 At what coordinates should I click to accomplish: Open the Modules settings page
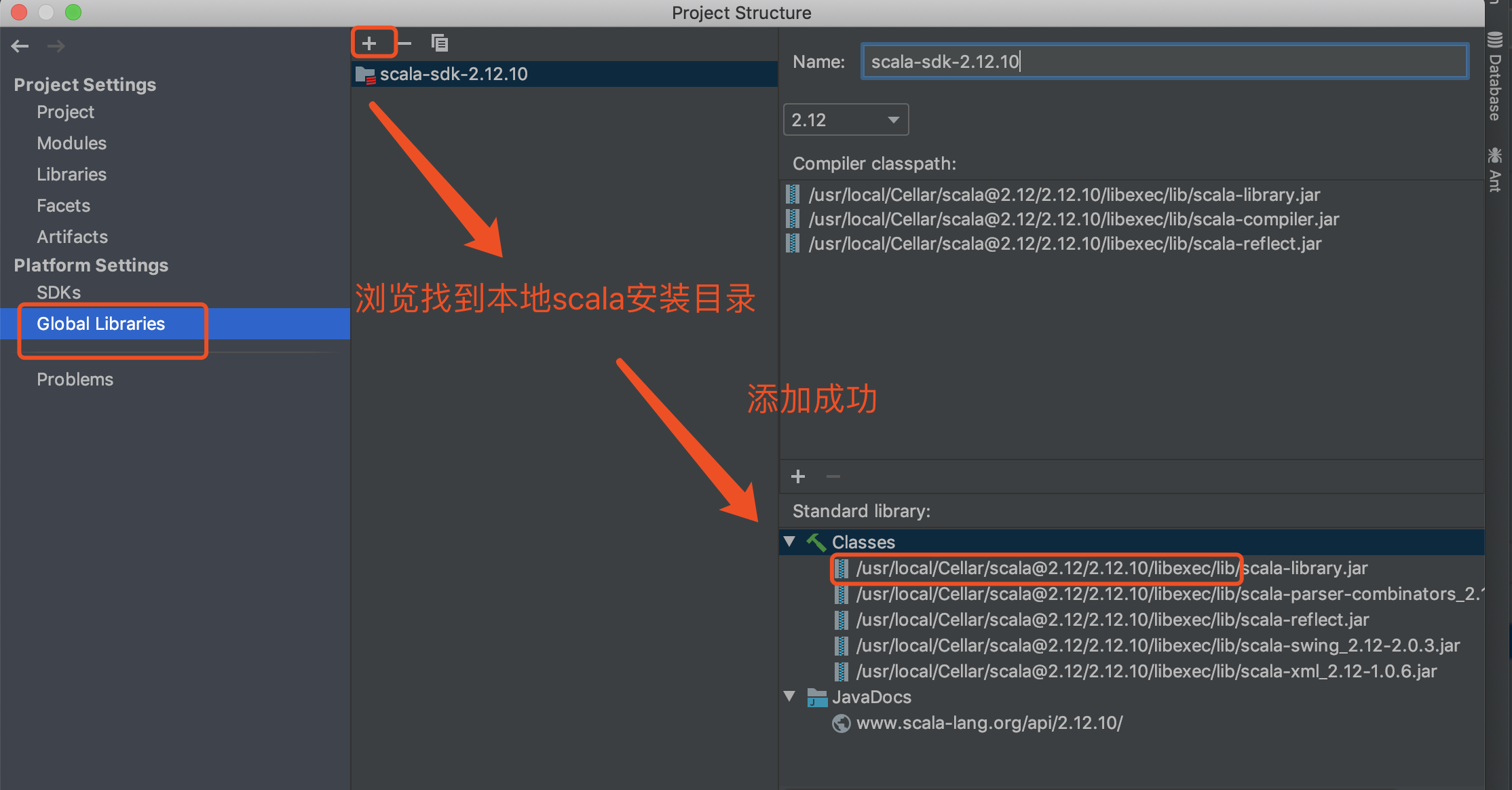(x=71, y=143)
